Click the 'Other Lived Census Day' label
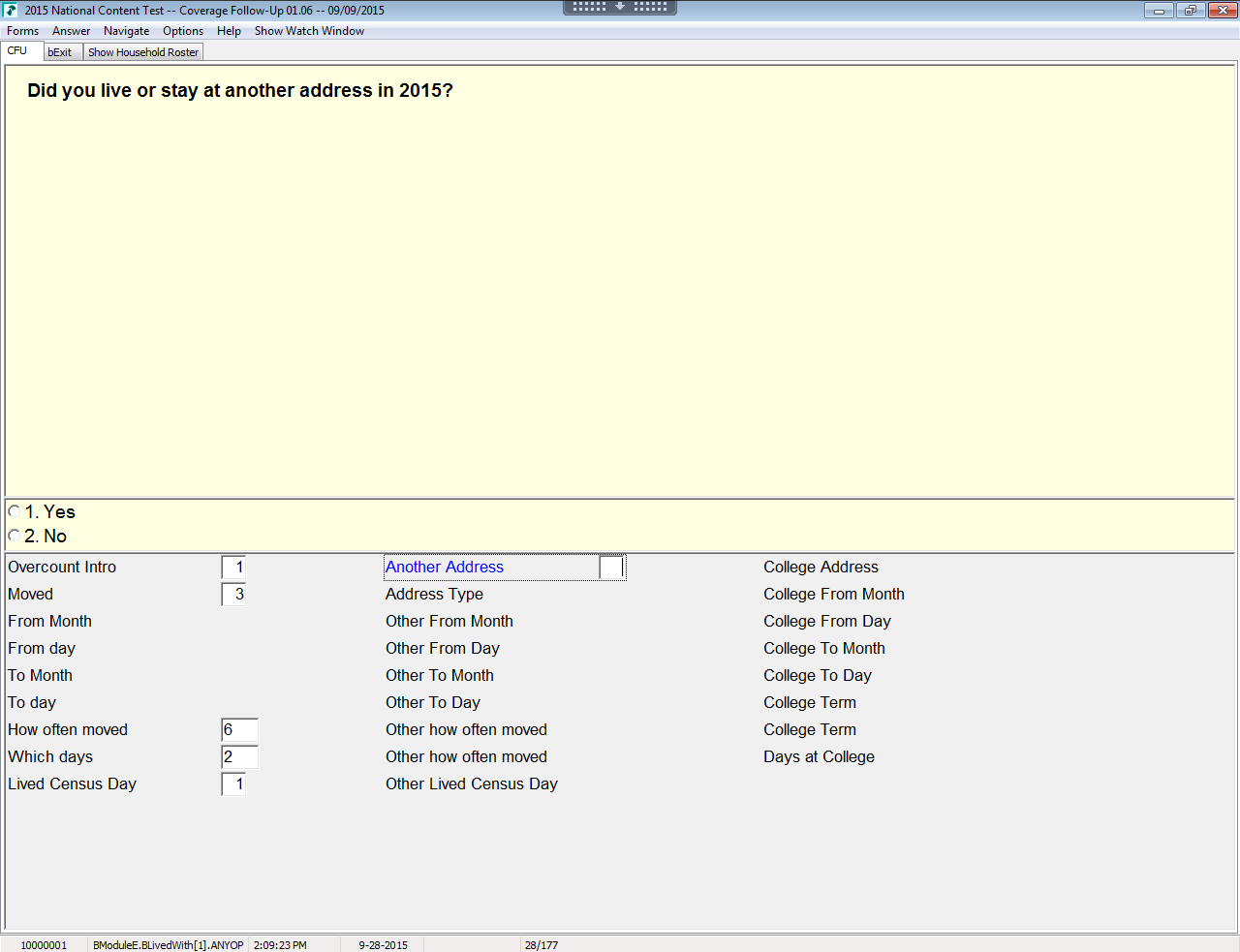Image resolution: width=1240 pixels, height=952 pixels. [x=472, y=784]
